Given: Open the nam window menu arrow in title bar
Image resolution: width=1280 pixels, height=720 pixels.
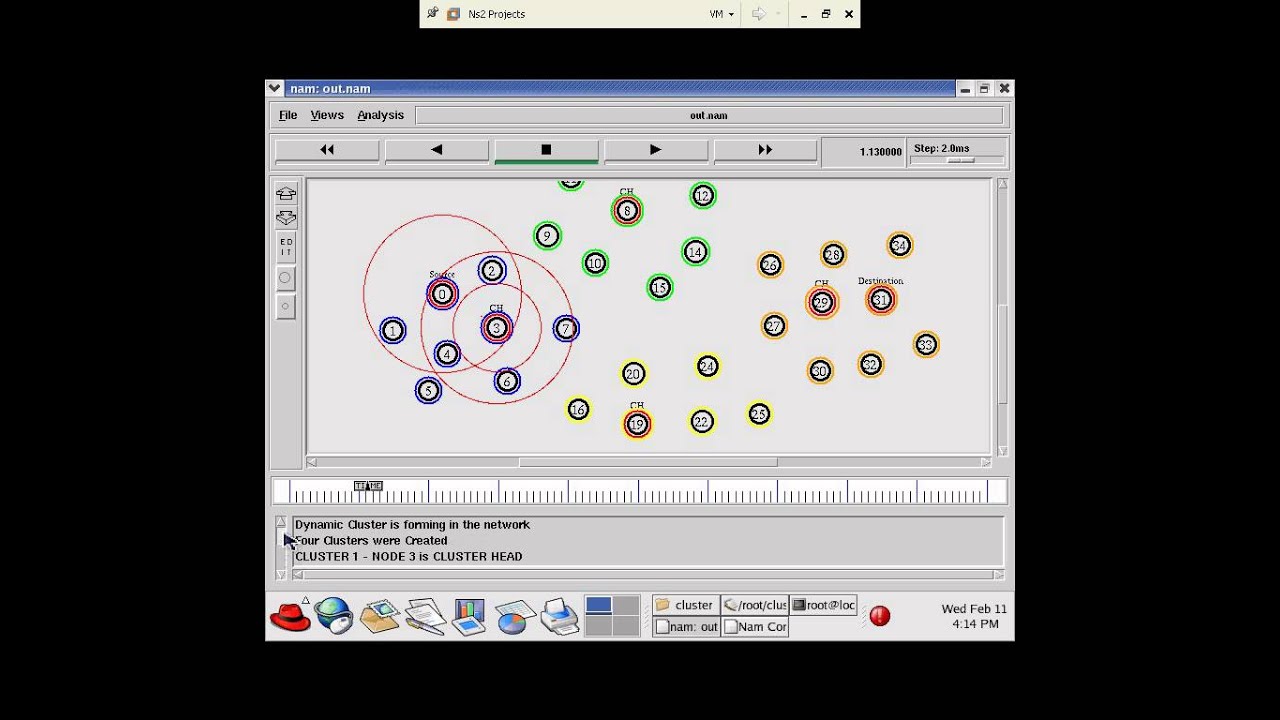Looking at the screenshot, I should click(275, 89).
